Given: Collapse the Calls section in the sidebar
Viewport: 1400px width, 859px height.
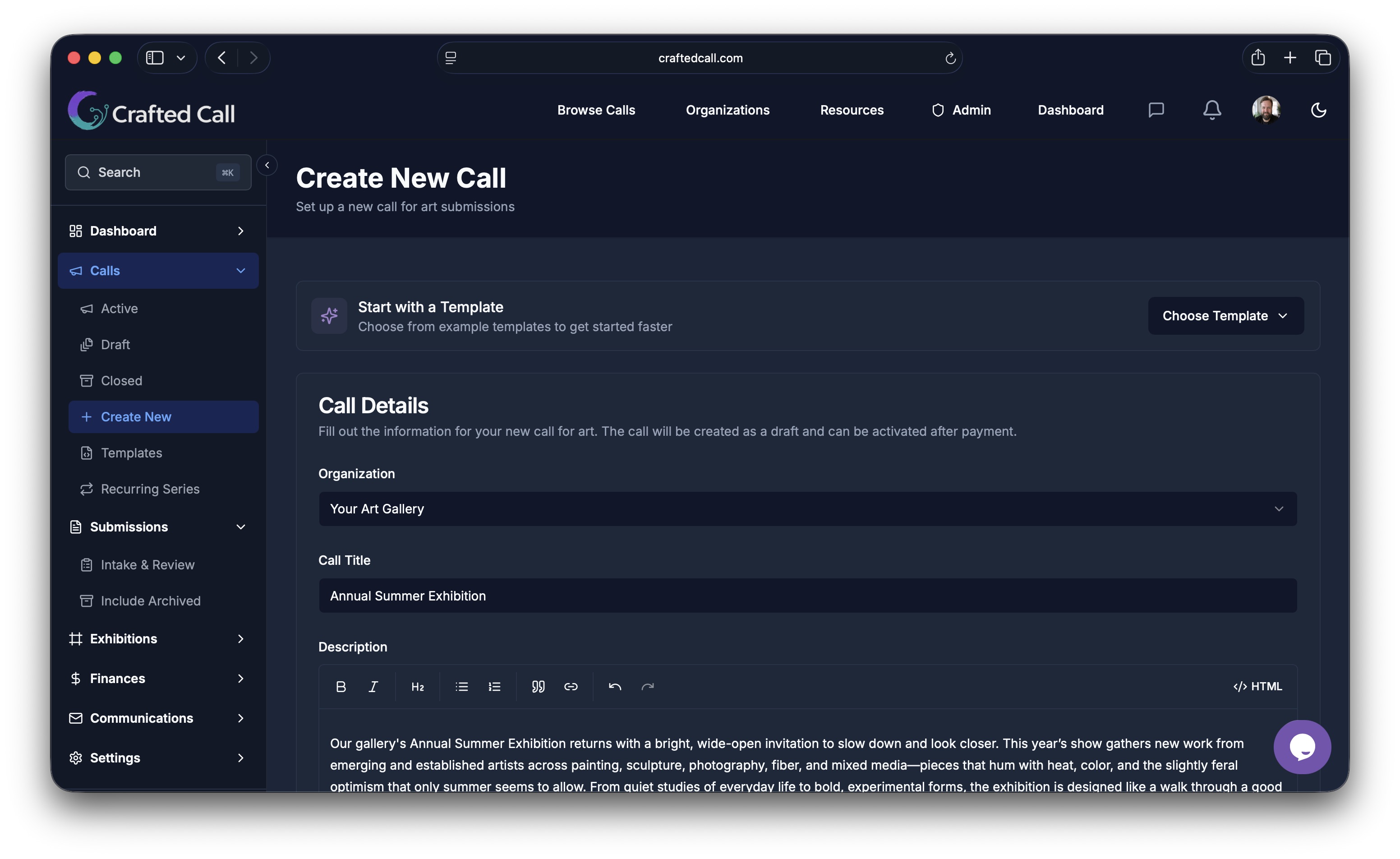Looking at the screenshot, I should tap(240, 271).
